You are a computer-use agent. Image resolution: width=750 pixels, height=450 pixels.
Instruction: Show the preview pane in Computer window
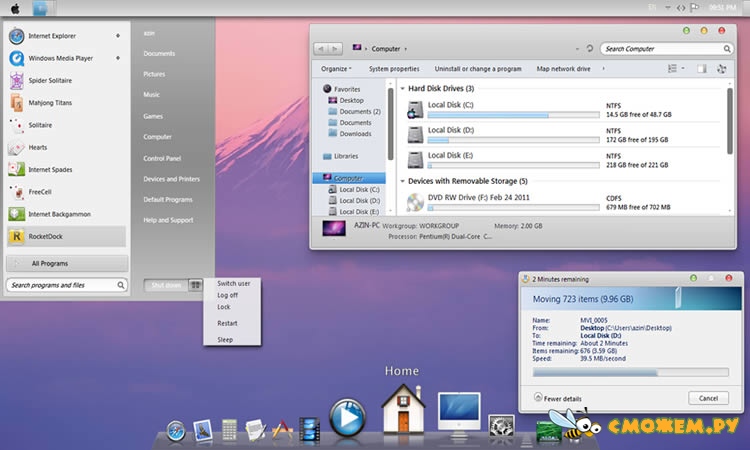(702, 69)
